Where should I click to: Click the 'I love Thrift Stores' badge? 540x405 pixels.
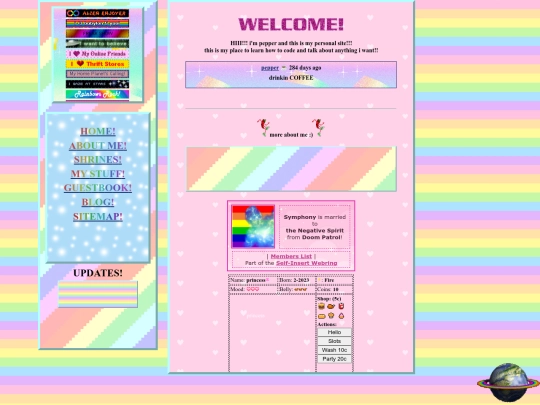tap(97, 64)
